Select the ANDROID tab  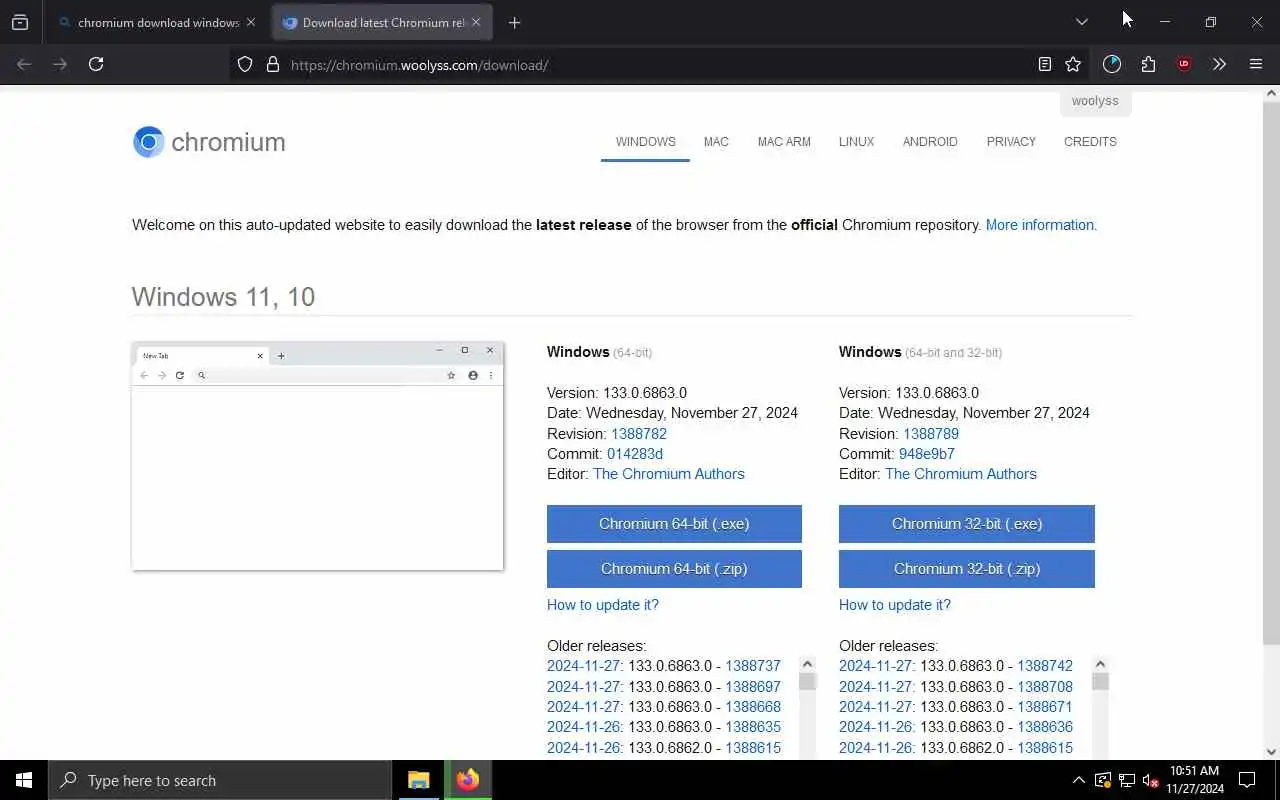pos(930,142)
